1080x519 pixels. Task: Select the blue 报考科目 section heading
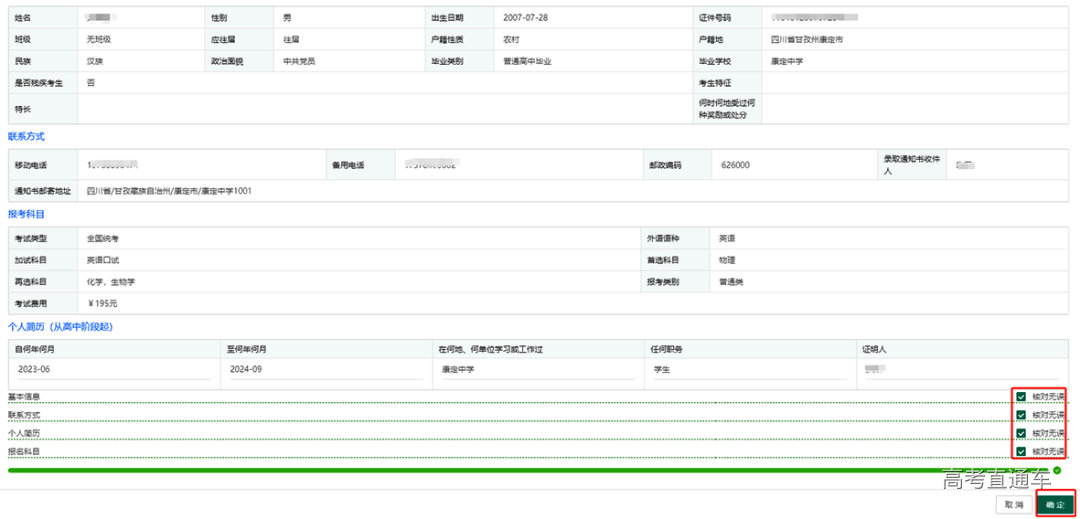tap(26, 214)
